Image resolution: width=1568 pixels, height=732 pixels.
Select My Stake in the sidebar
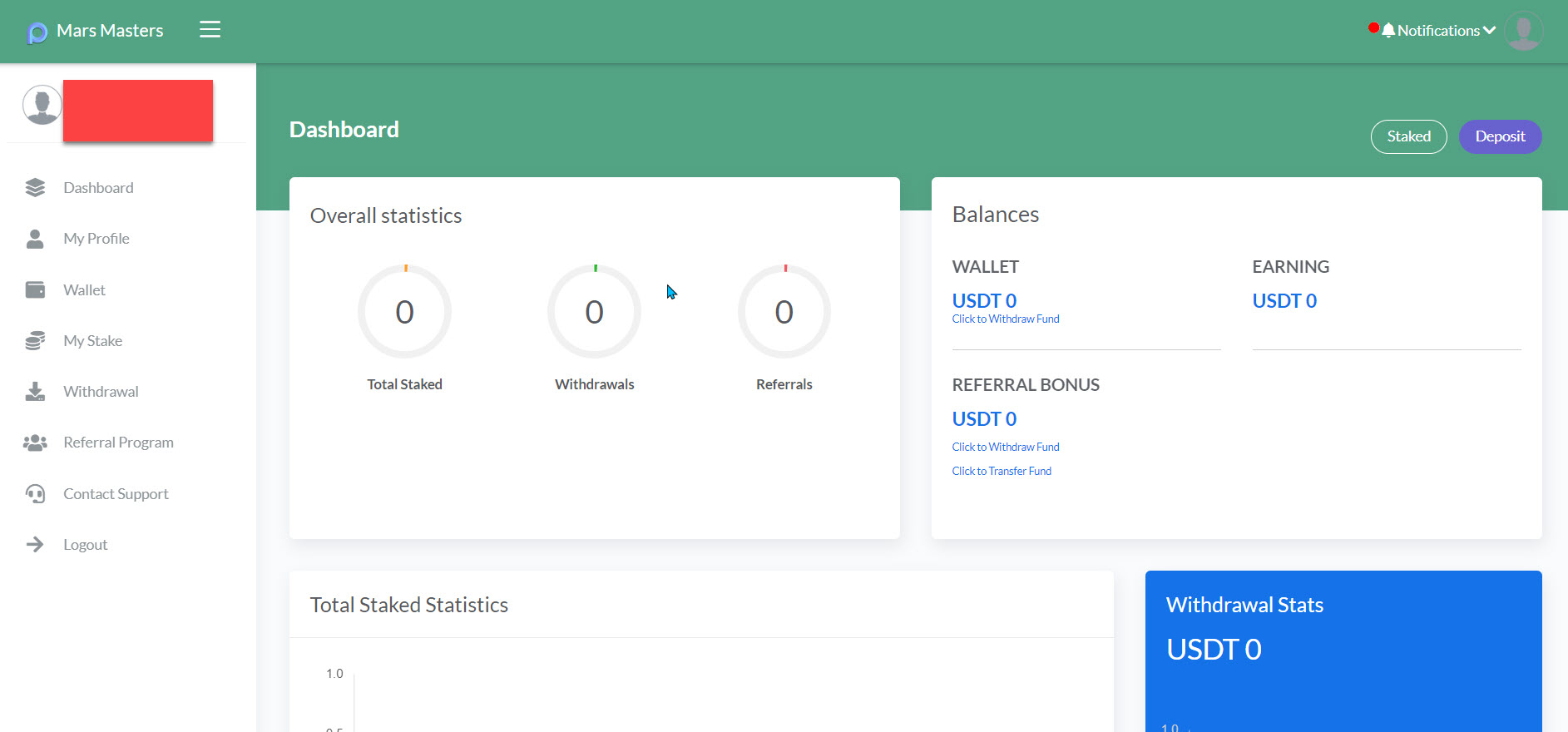tap(92, 341)
